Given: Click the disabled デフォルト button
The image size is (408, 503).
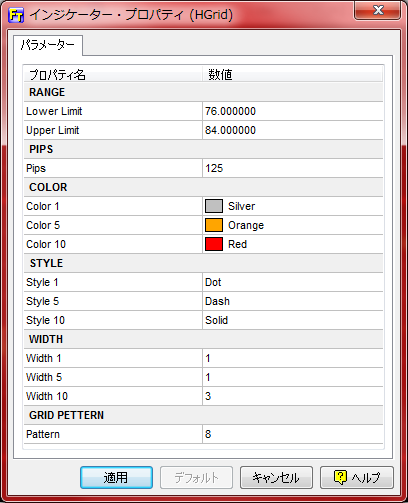Looking at the screenshot, I should 196,477.
